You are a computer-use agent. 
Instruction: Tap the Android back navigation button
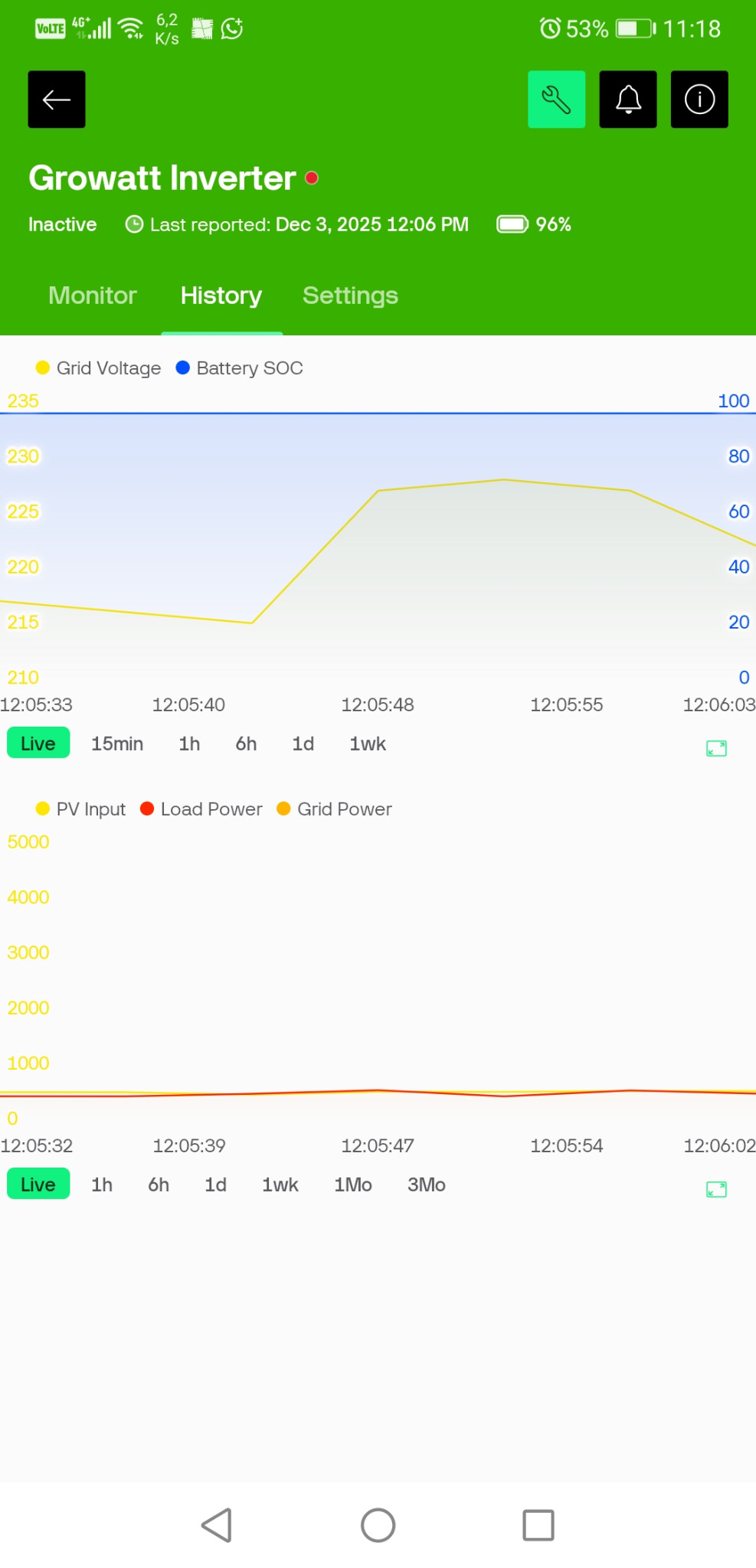click(217, 1525)
